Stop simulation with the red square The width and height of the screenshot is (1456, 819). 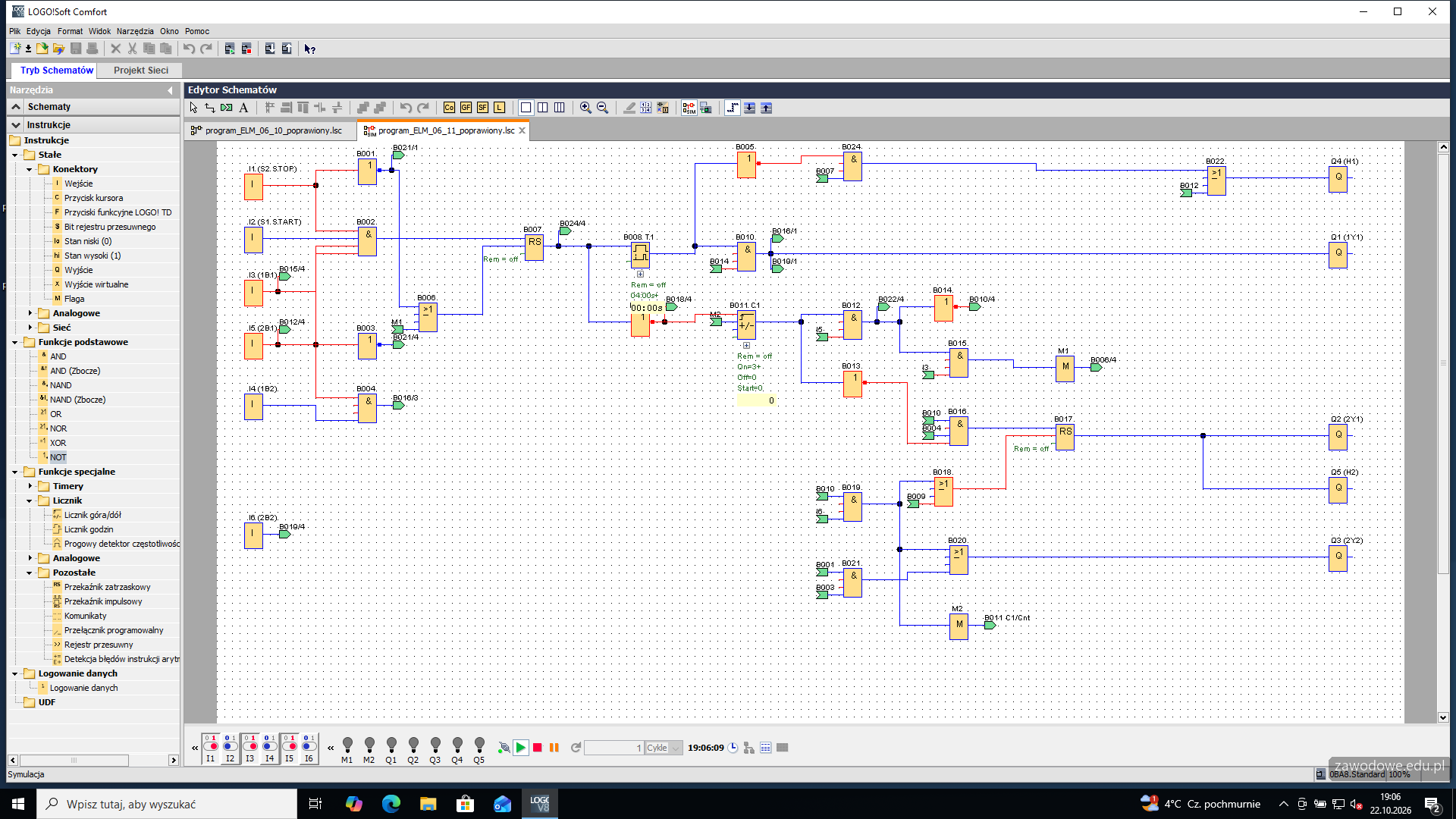pos(538,748)
